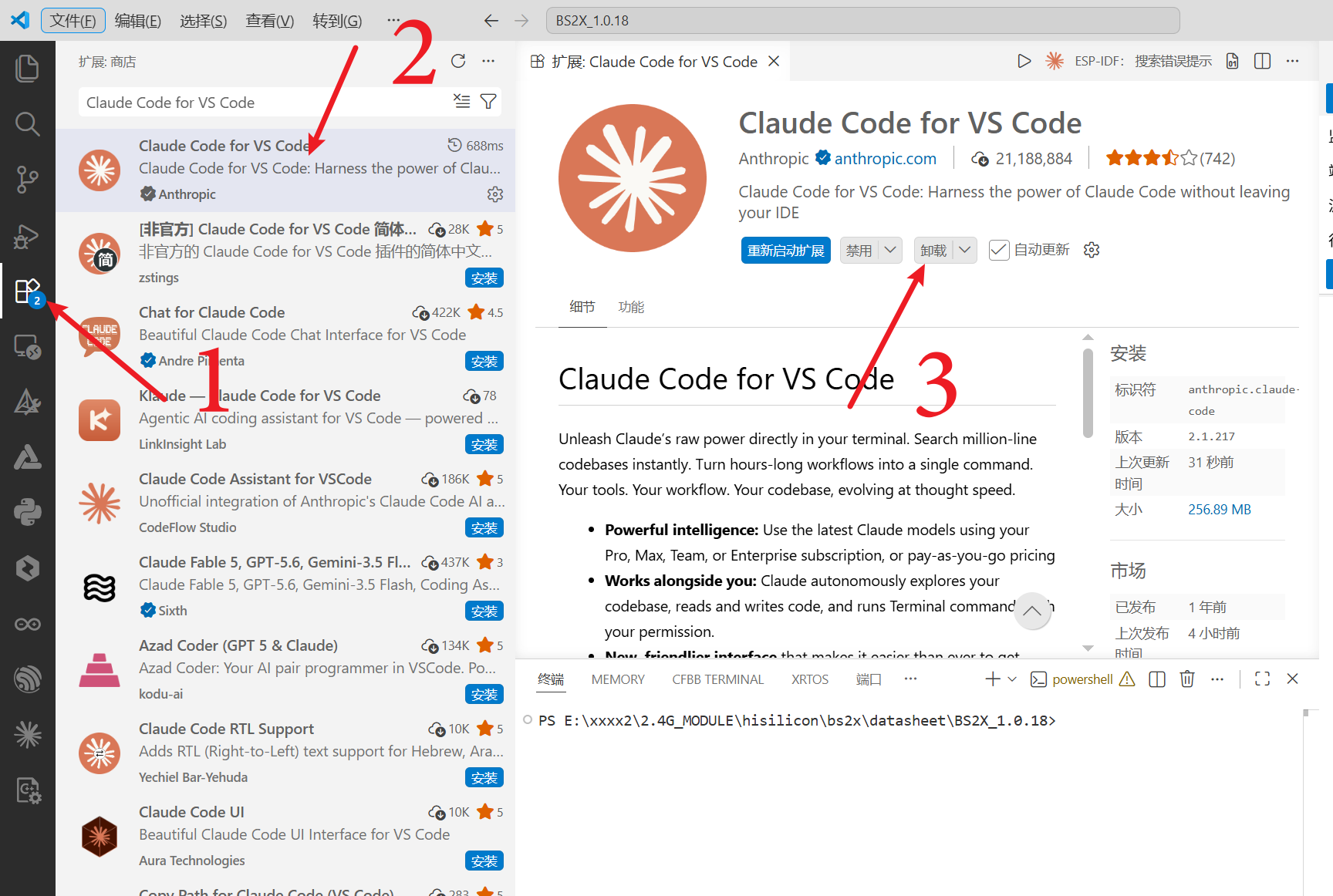Open extensions view more actions menu

point(488,61)
